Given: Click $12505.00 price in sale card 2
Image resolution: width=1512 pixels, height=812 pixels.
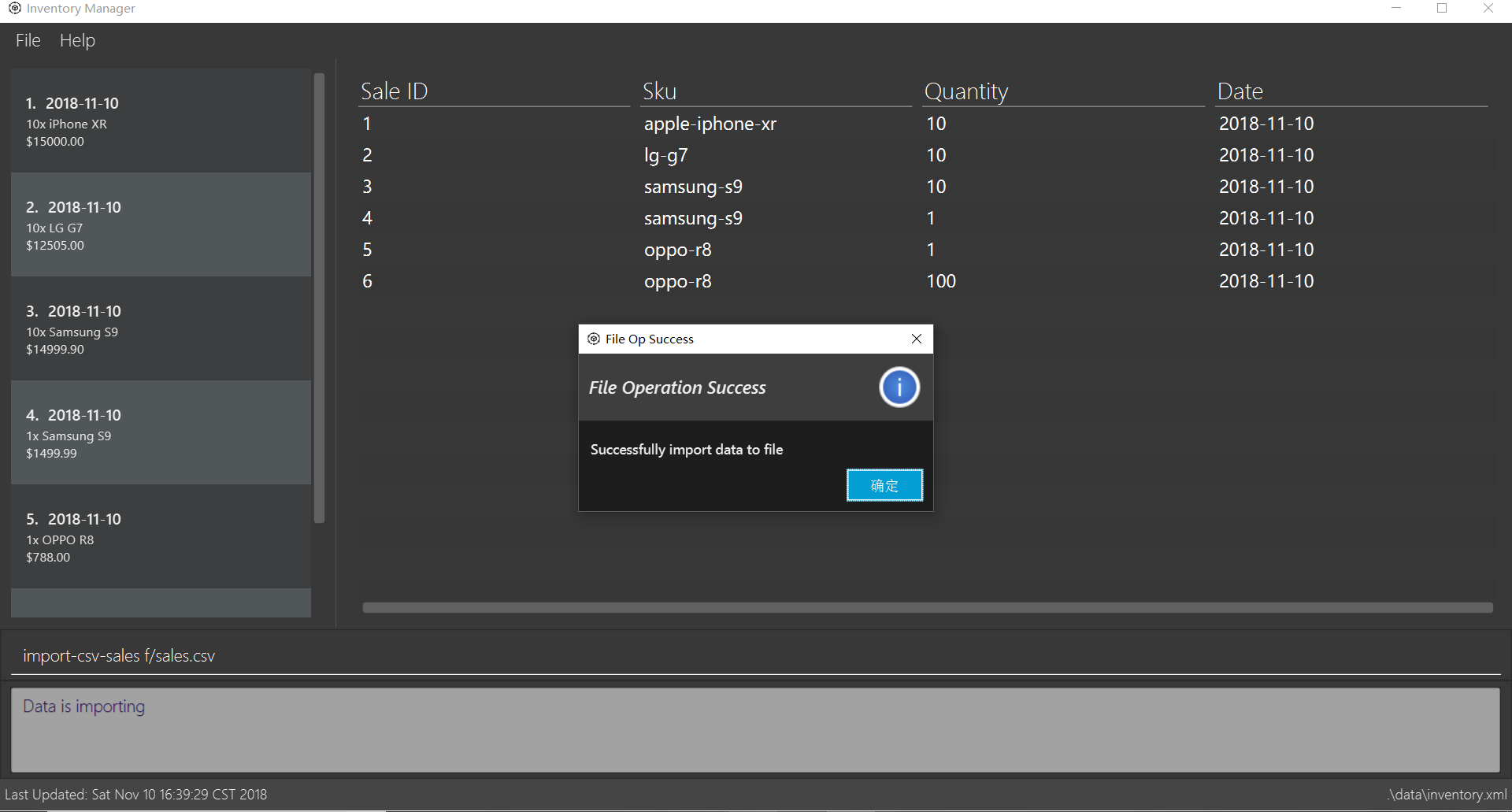Looking at the screenshot, I should 55,246.
